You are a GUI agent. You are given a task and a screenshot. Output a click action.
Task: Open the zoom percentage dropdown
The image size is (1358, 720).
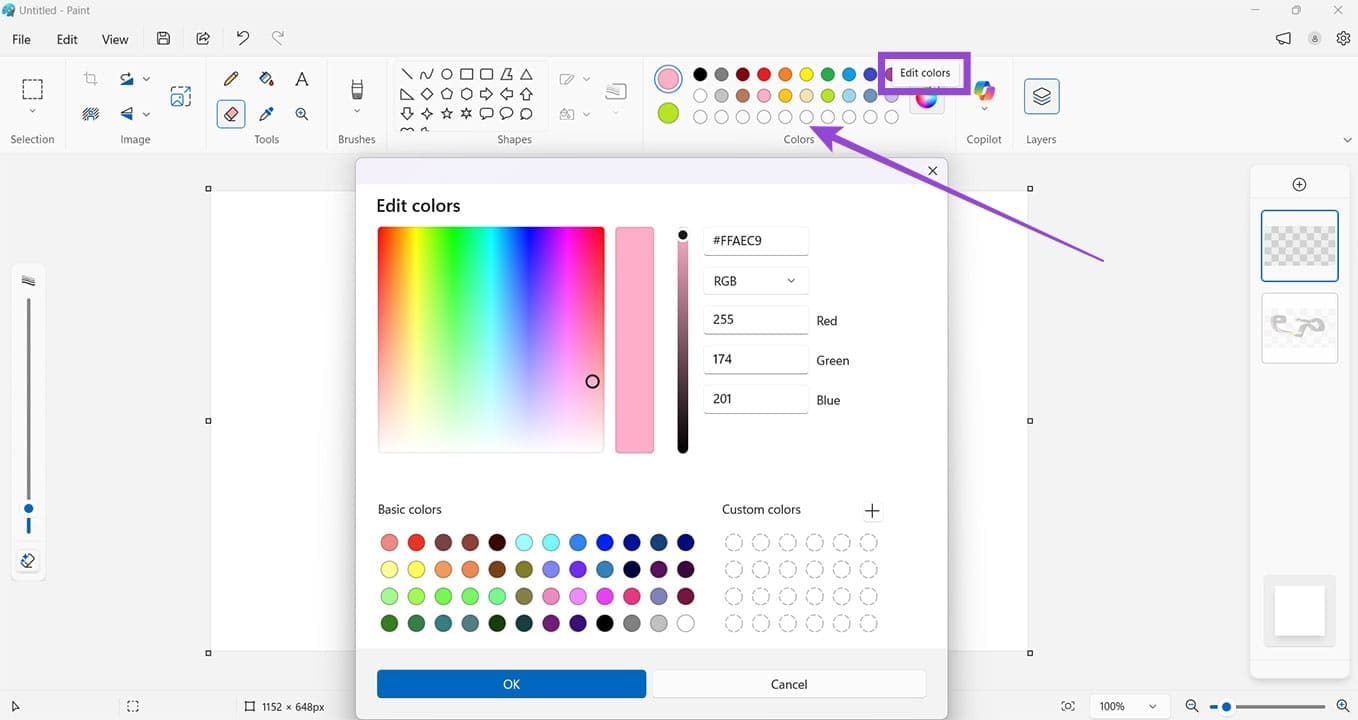[1128, 705]
